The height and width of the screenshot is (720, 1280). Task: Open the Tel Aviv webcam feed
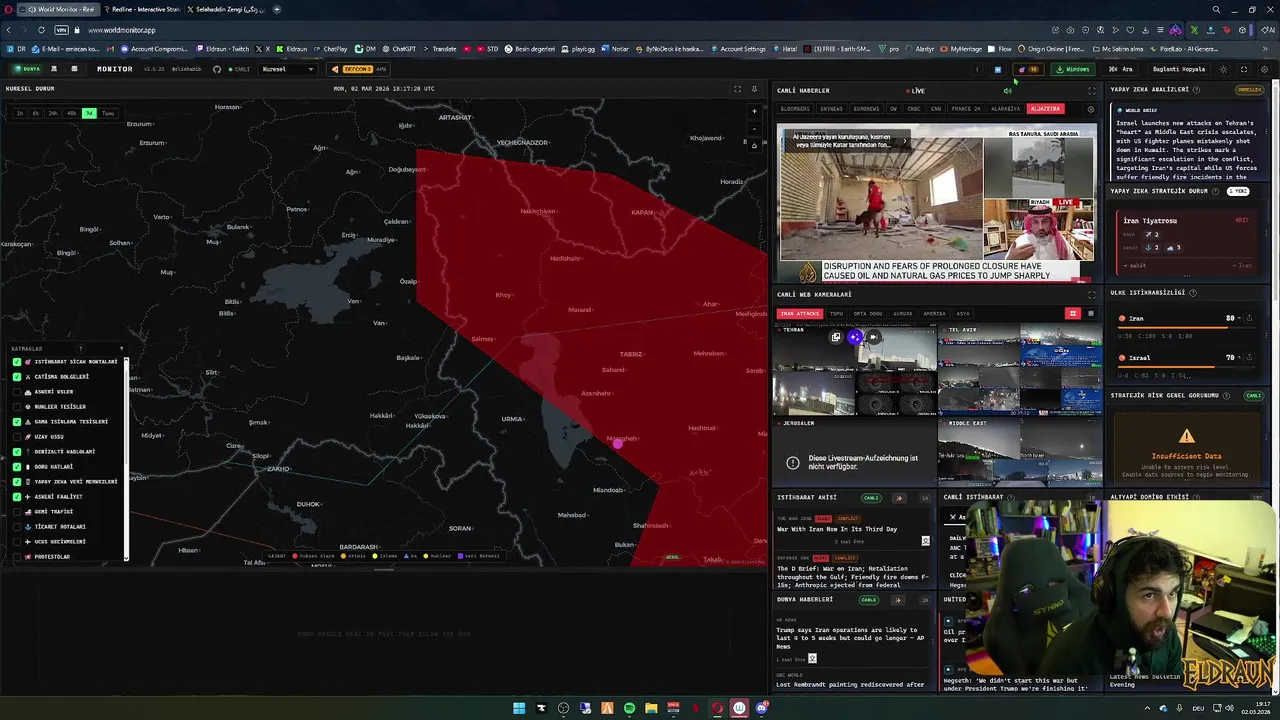click(1019, 370)
